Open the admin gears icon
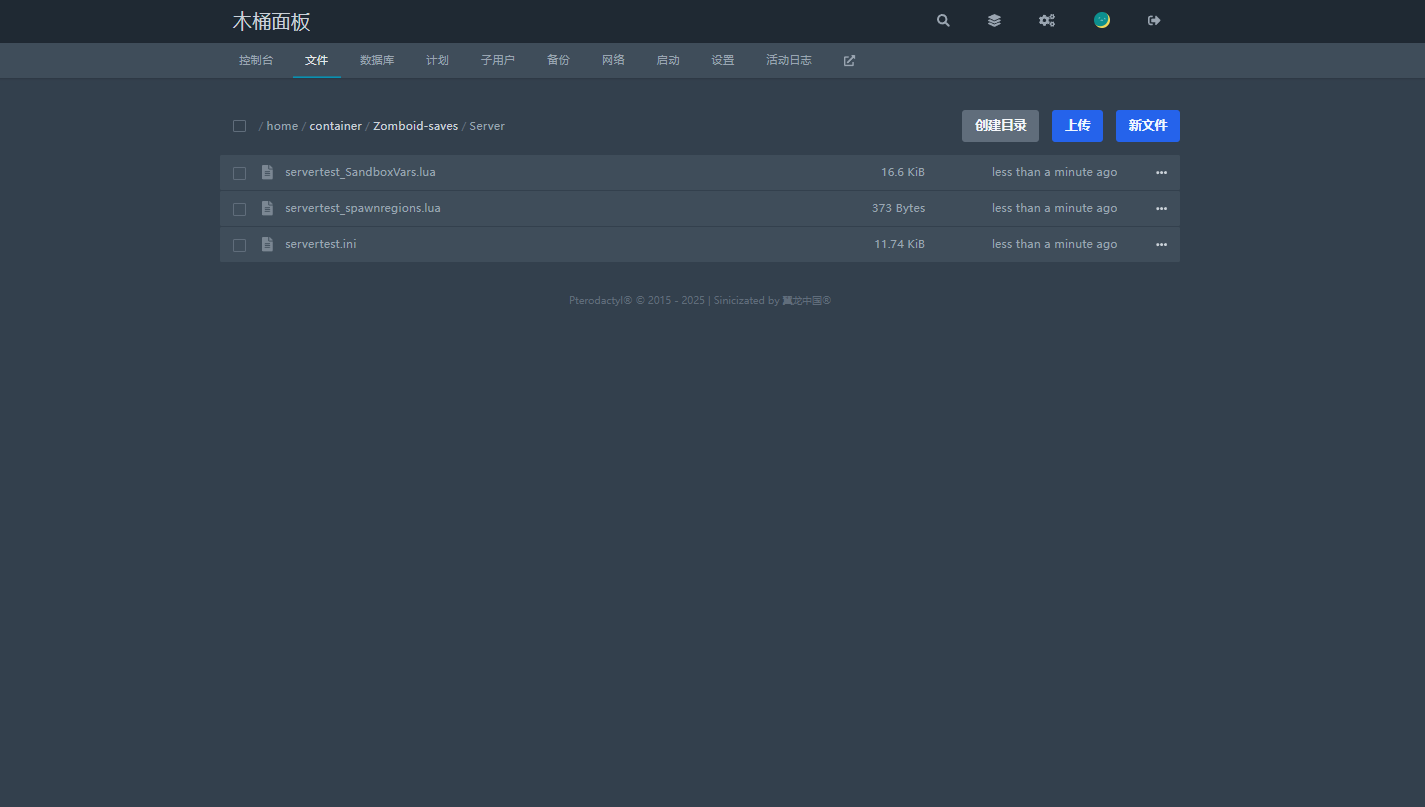1425x807 pixels. point(1046,21)
